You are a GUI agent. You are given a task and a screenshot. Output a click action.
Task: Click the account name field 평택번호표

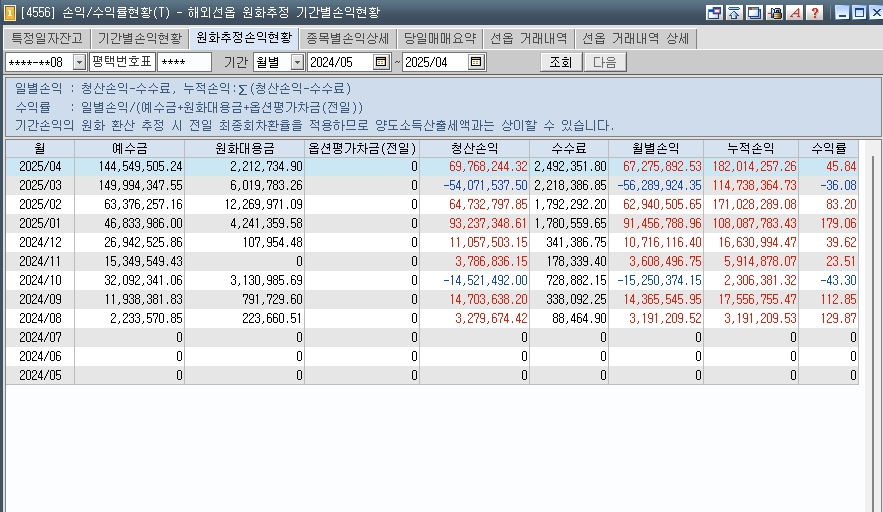coord(122,62)
